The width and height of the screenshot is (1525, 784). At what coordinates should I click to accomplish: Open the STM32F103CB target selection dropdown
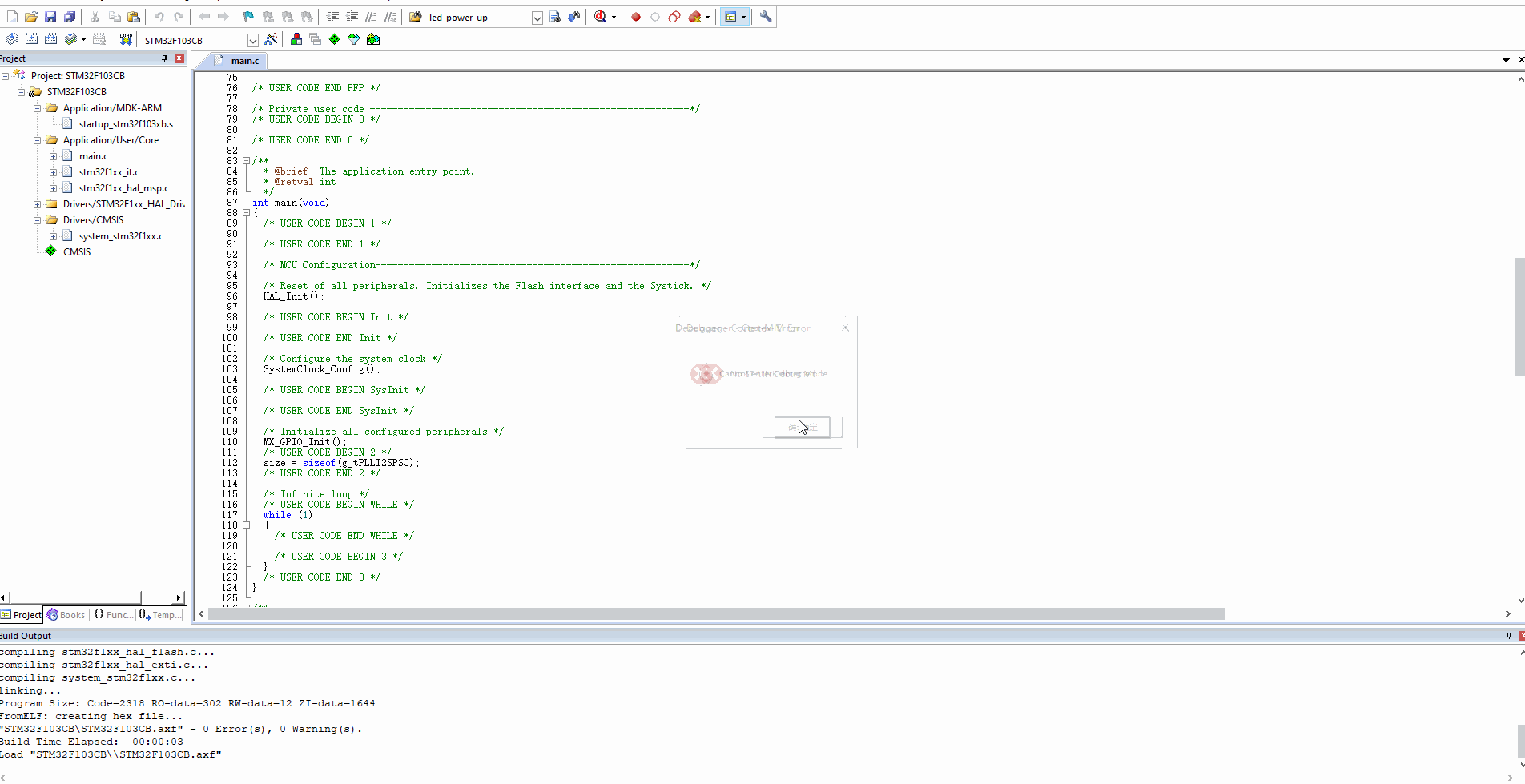253,40
